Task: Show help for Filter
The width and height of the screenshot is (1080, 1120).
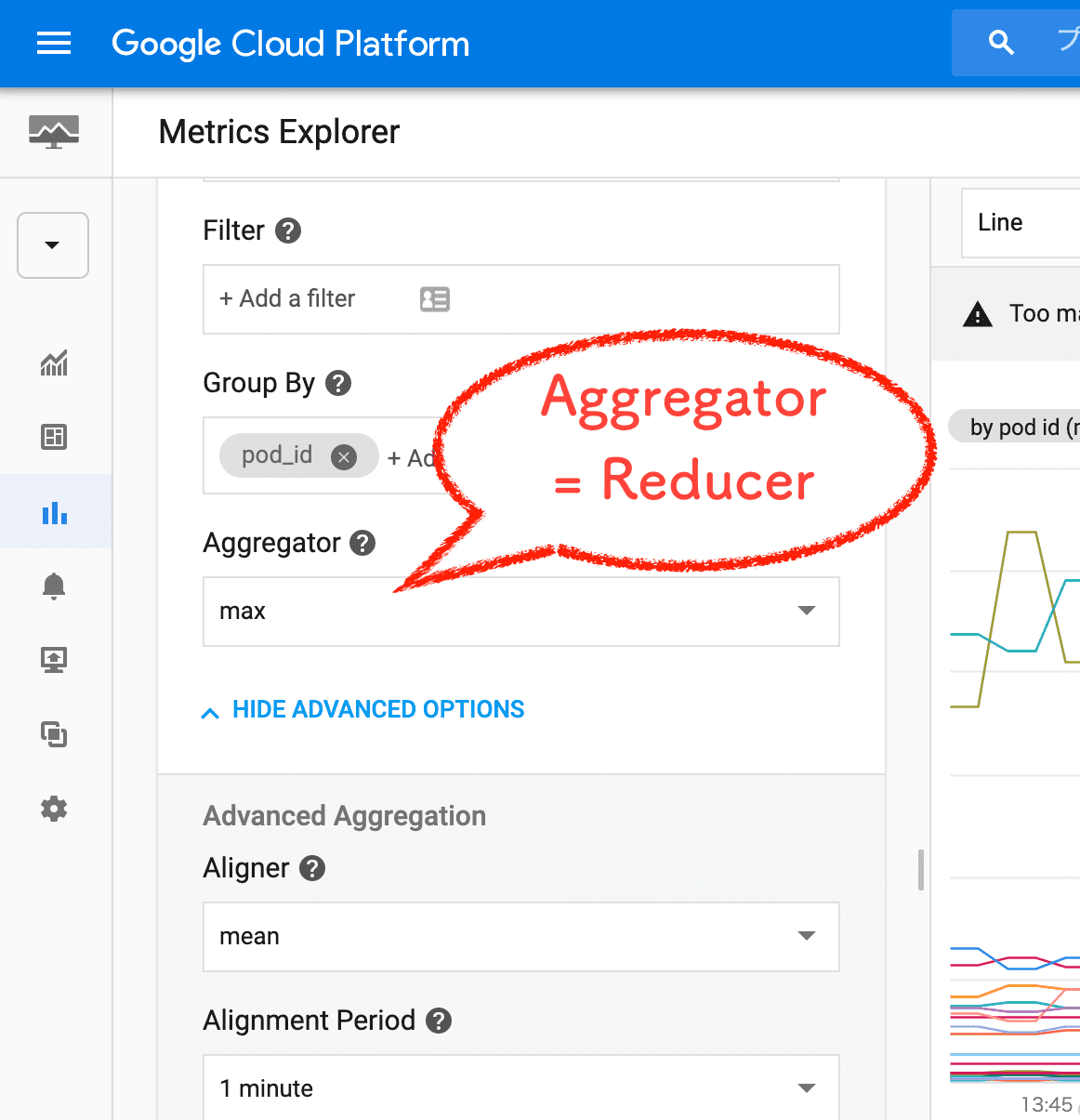Action: pos(289,231)
